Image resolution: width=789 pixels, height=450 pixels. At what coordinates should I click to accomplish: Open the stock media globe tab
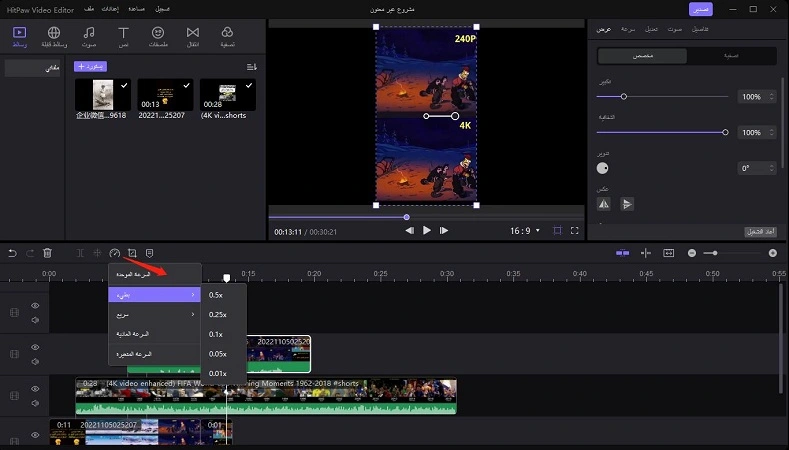click(54, 37)
